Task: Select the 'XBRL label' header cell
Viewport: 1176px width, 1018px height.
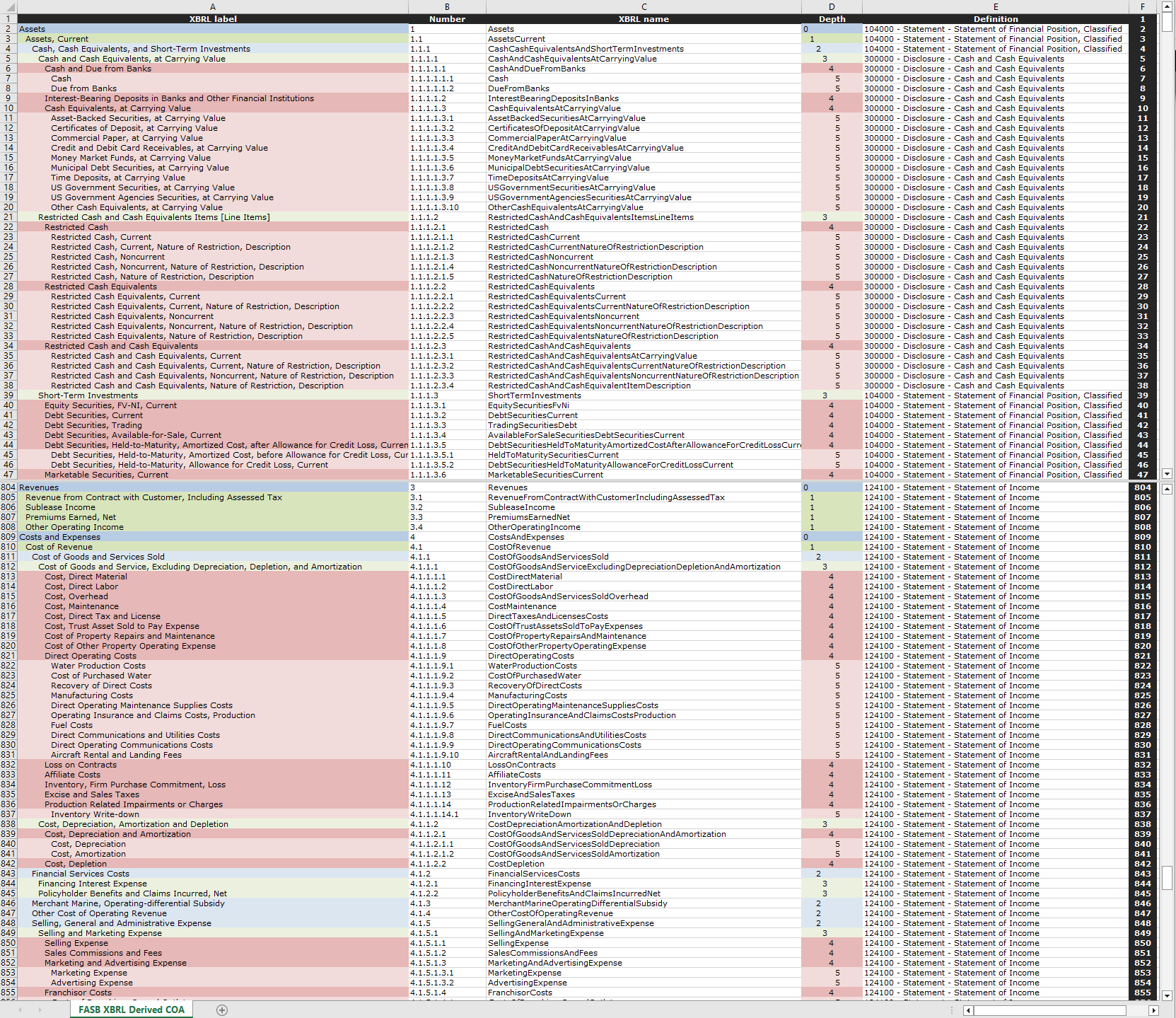Action: pyautogui.click(x=213, y=19)
